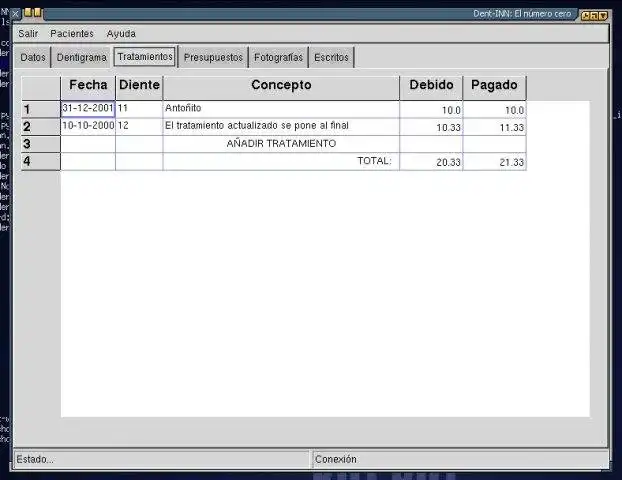Open the Salir menu
Screen dimensions: 622x480
pos(28,34)
